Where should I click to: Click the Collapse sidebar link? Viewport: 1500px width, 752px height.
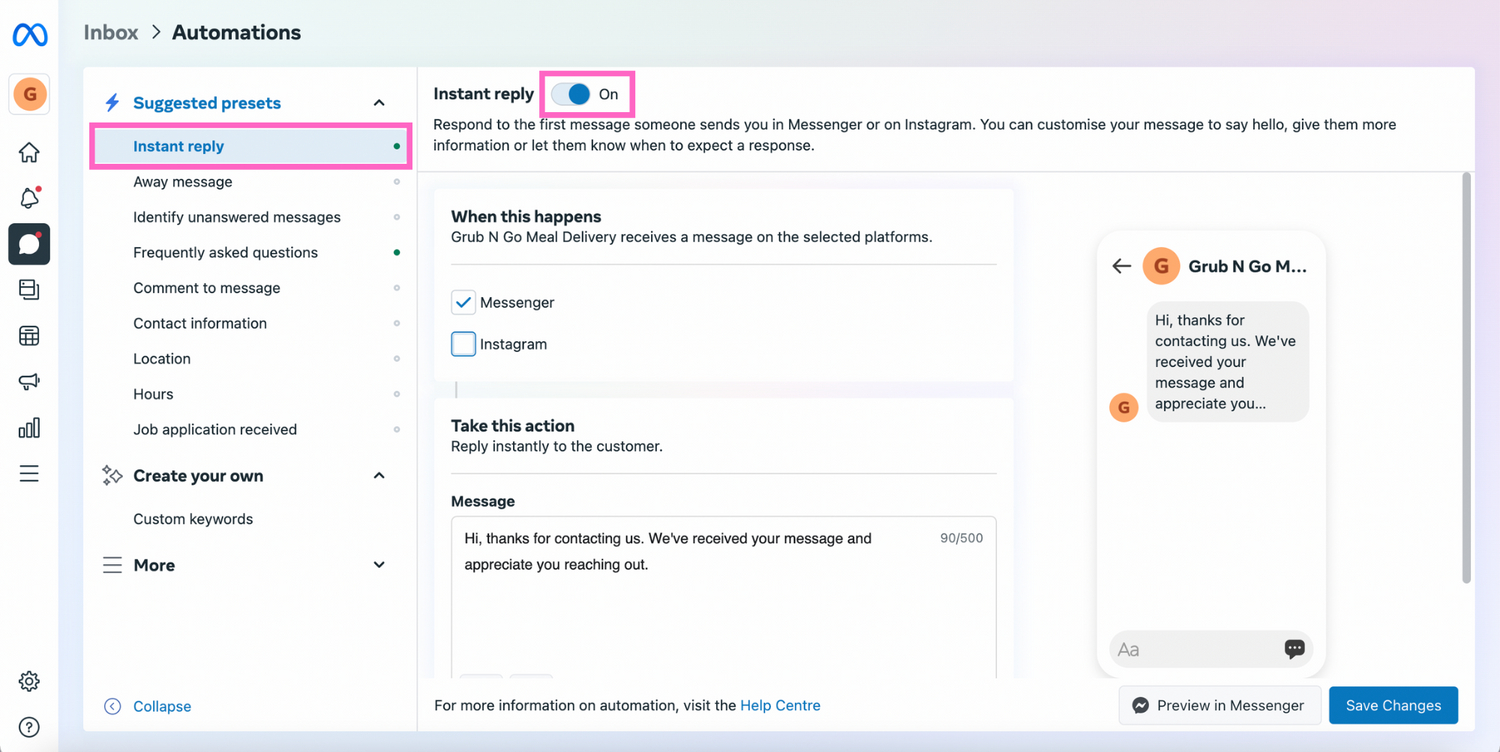point(162,706)
